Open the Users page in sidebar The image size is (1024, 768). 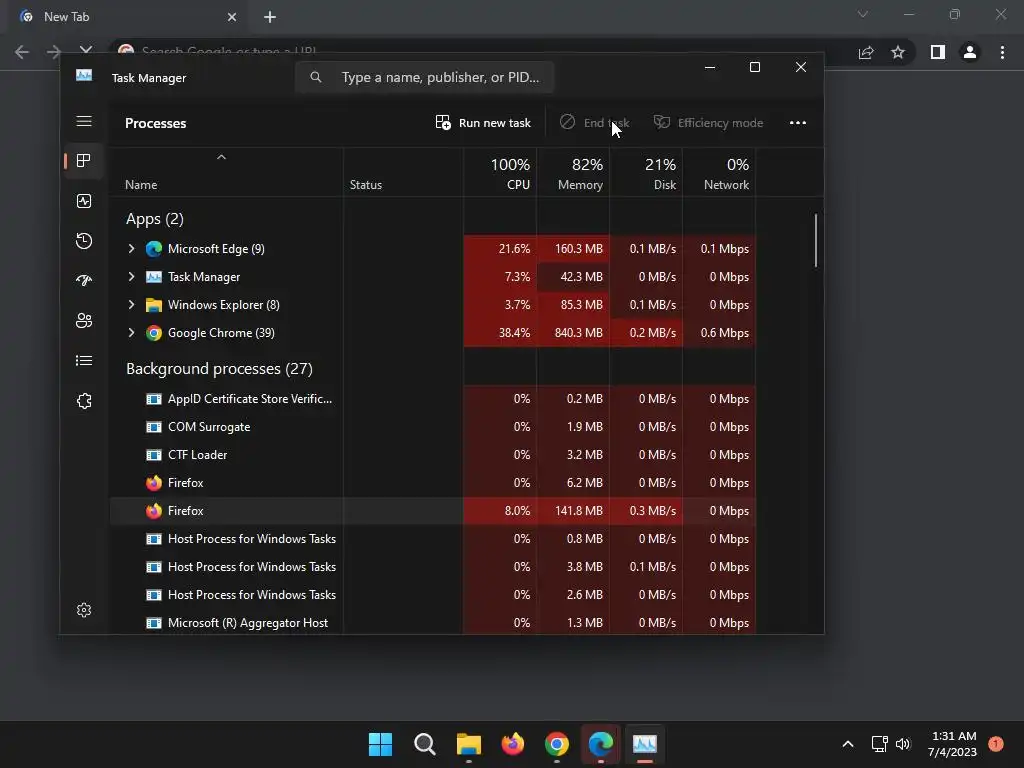tap(84, 321)
